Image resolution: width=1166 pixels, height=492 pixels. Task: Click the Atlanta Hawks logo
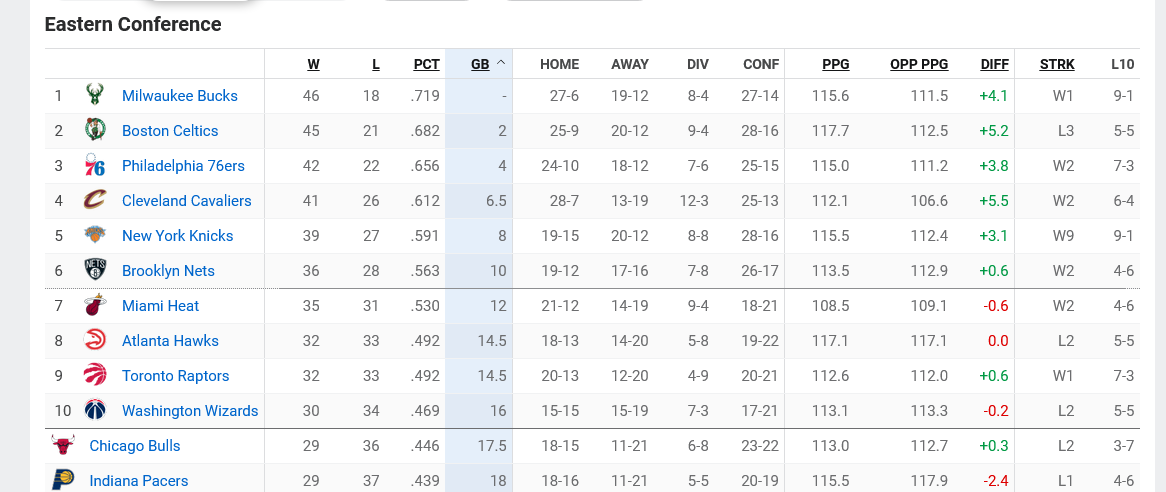(95, 341)
